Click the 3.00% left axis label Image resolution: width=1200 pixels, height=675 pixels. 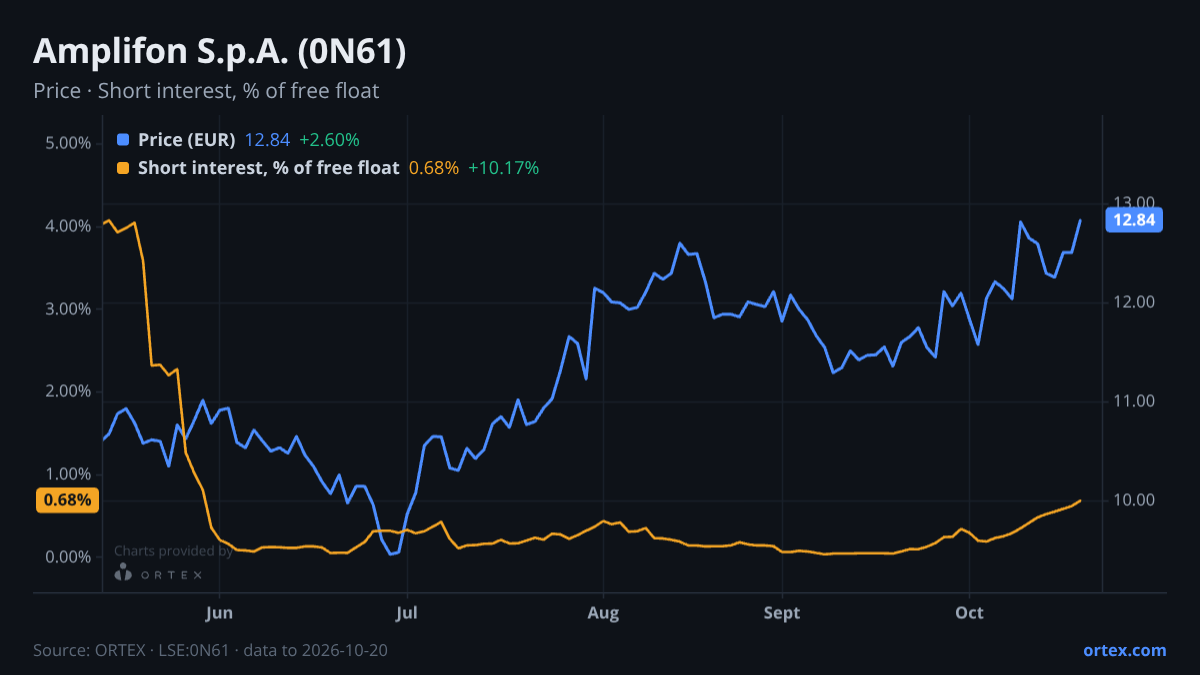68,309
